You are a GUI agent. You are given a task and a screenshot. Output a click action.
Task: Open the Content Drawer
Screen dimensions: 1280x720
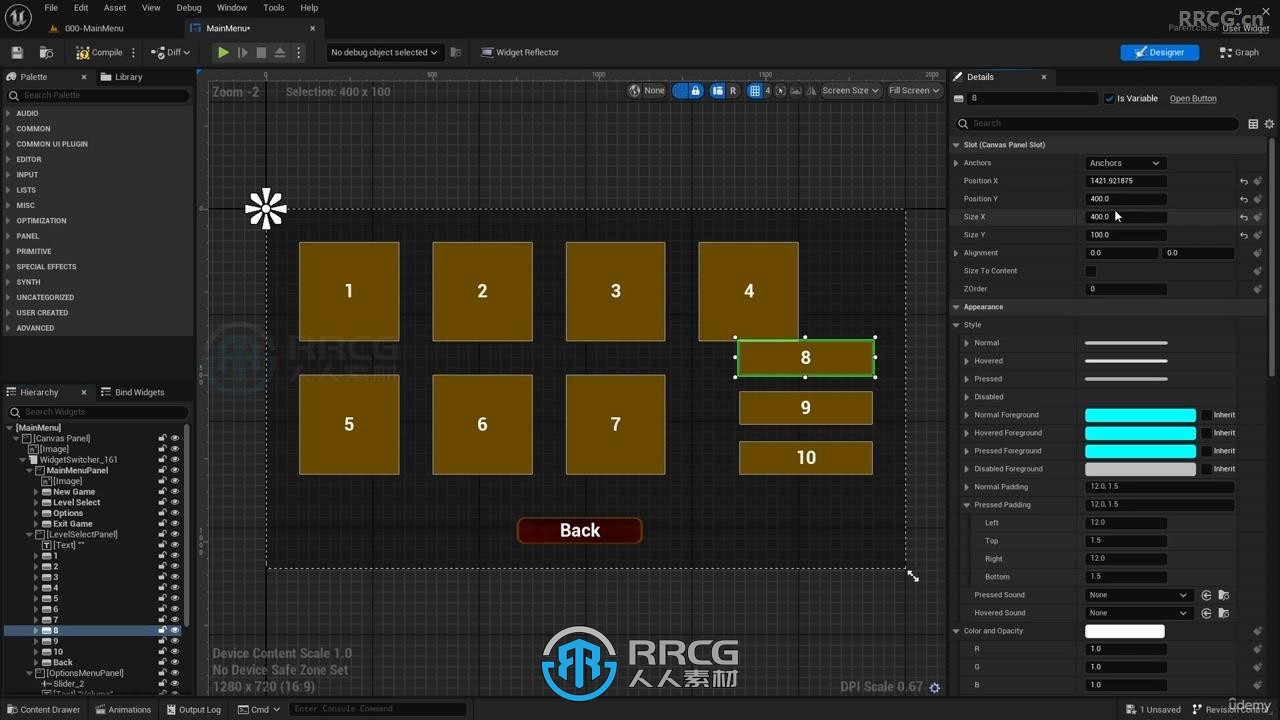click(44, 709)
